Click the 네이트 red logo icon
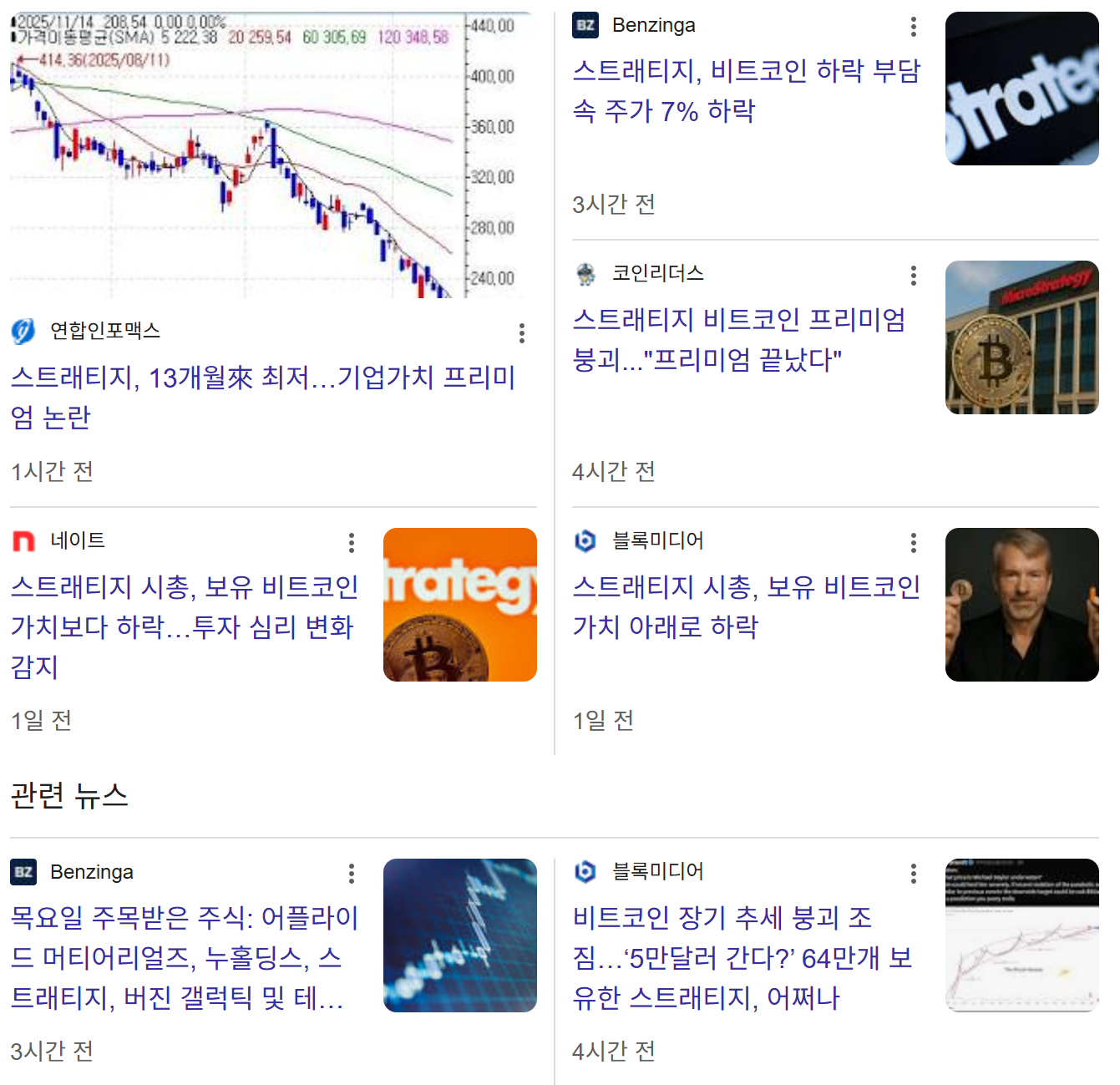 23,541
